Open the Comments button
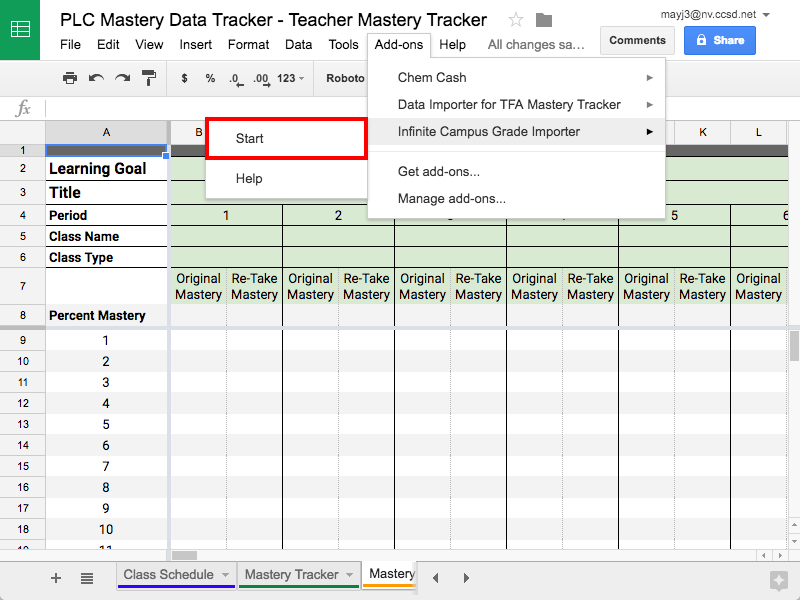 pyautogui.click(x=637, y=40)
